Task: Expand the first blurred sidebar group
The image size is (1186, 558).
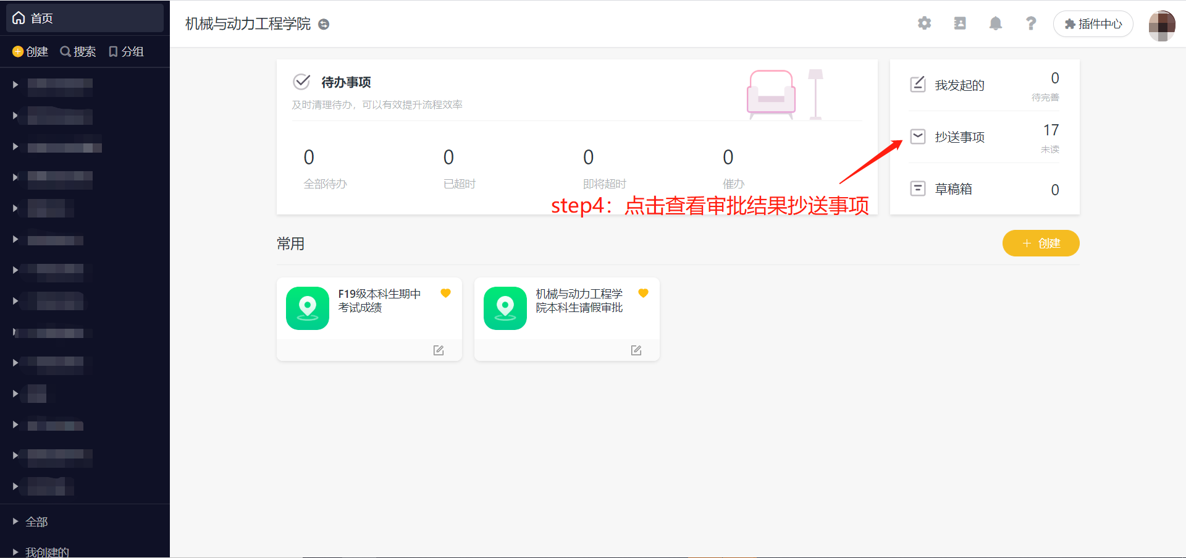Action: pyautogui.click(x=16, y=85)
